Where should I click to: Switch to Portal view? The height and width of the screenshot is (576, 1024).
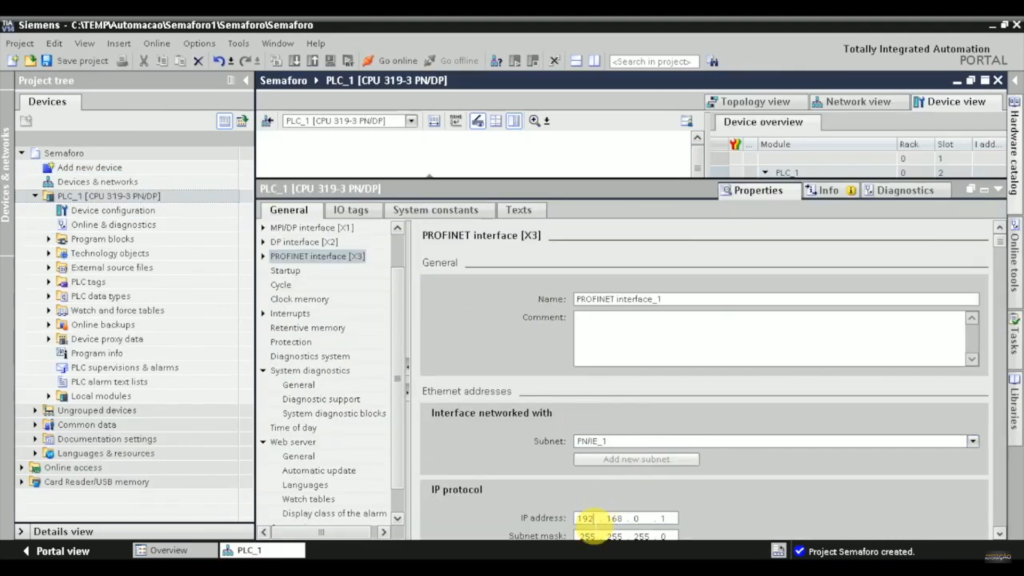click(56, 551)
